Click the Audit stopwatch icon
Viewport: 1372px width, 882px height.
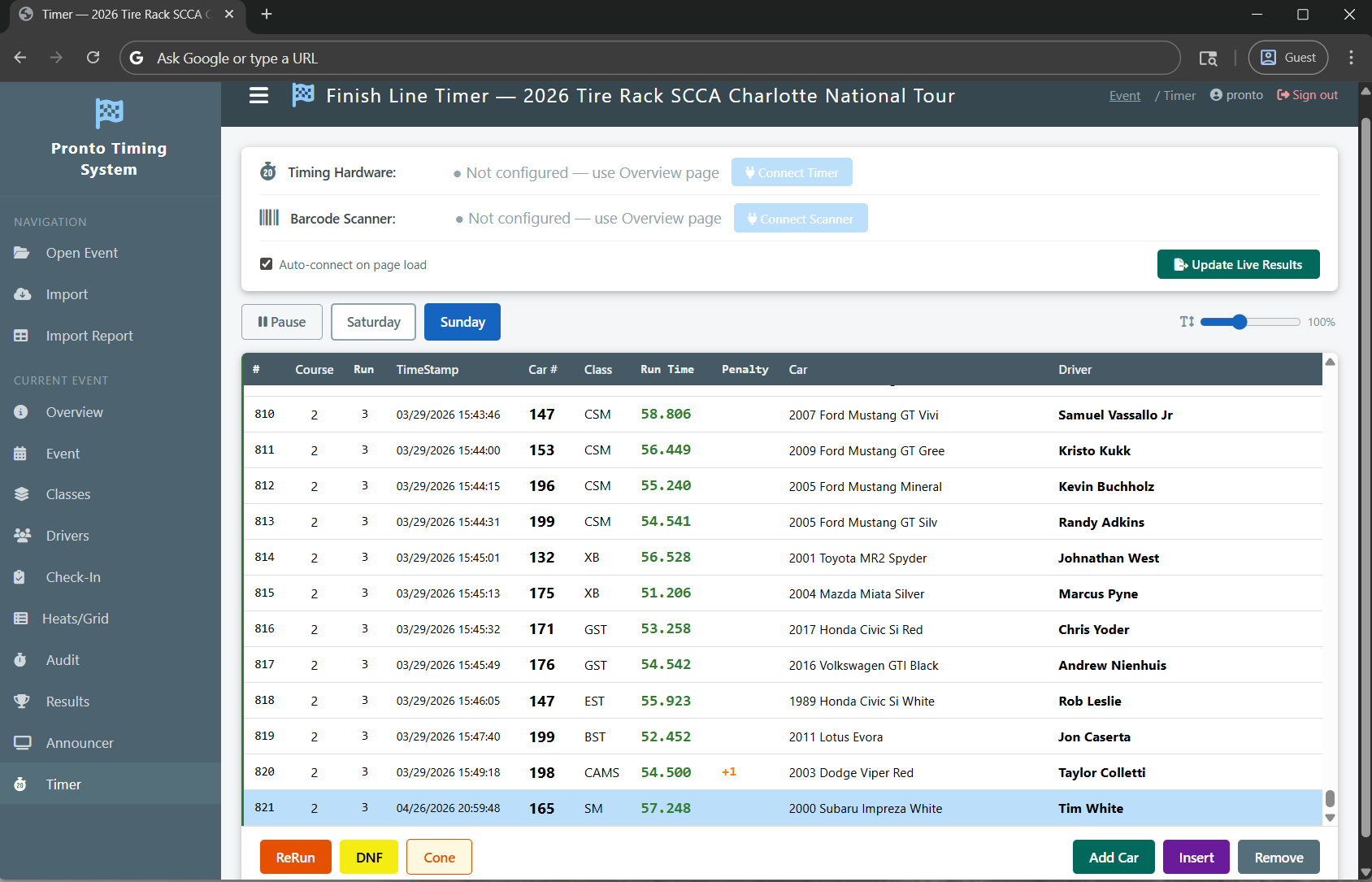click(21, 660)
